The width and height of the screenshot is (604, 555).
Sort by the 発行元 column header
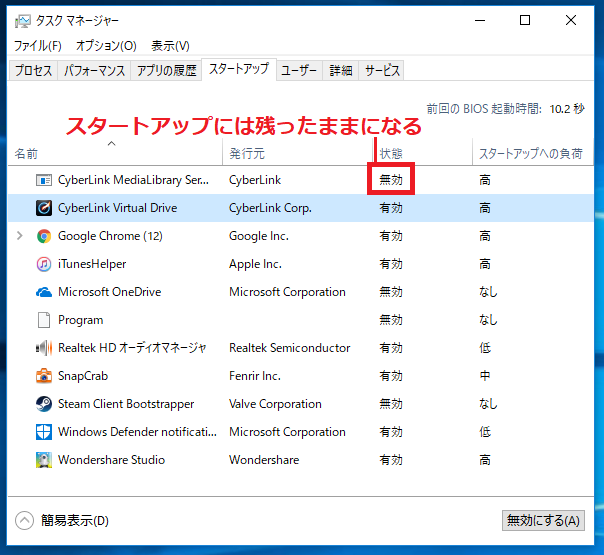click(x=297, y=153)
